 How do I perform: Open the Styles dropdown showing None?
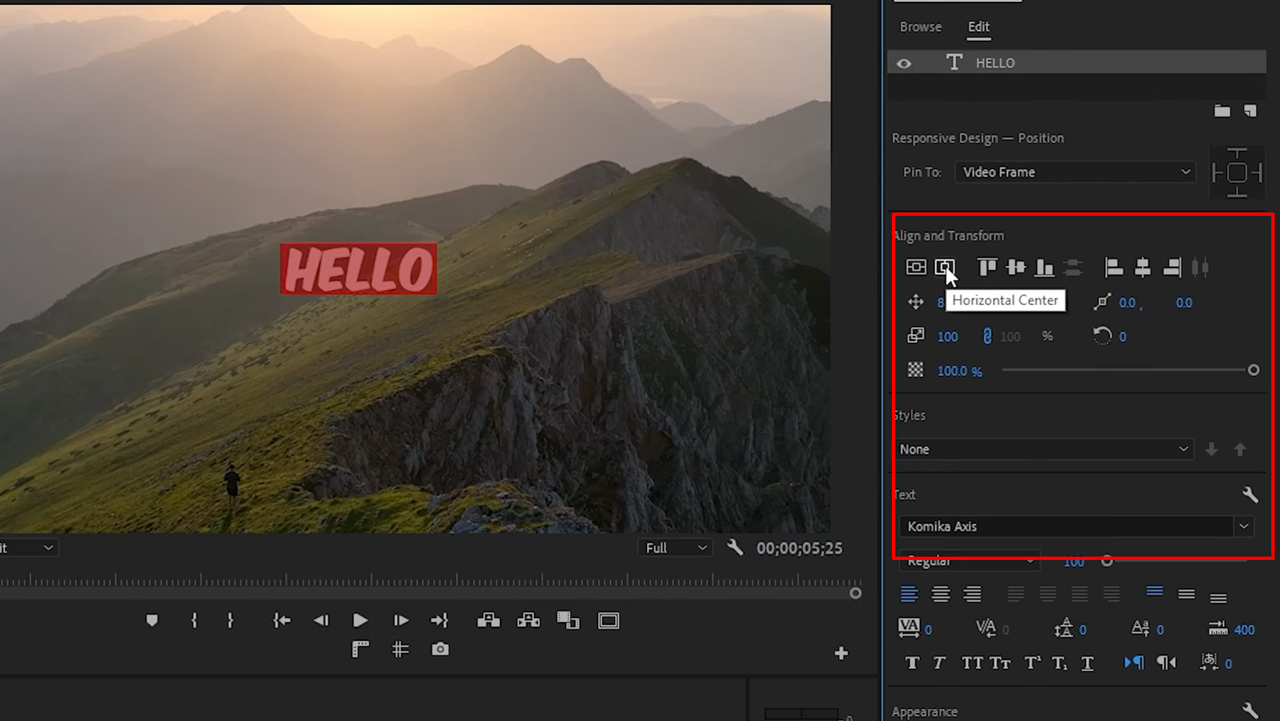(x=1045, y=449)
